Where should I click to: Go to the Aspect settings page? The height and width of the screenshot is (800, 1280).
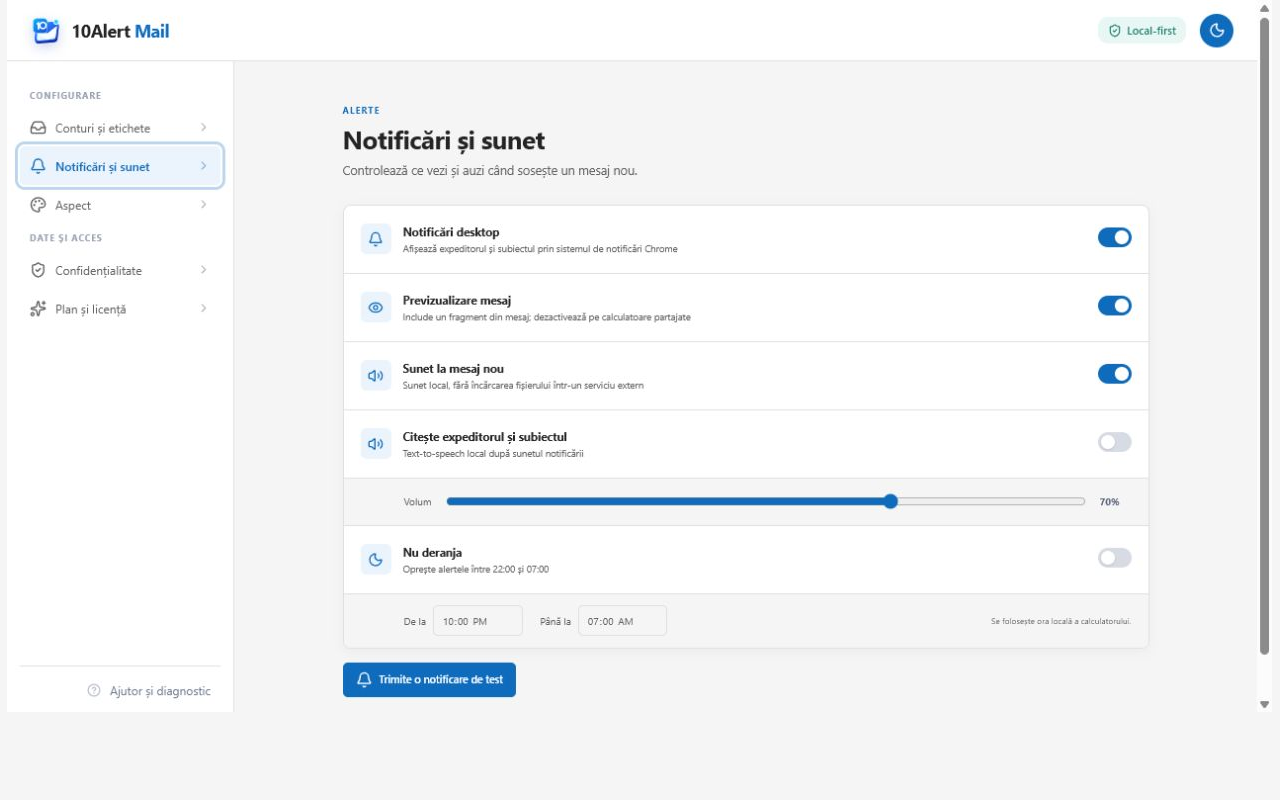click(x=120, y=205)
